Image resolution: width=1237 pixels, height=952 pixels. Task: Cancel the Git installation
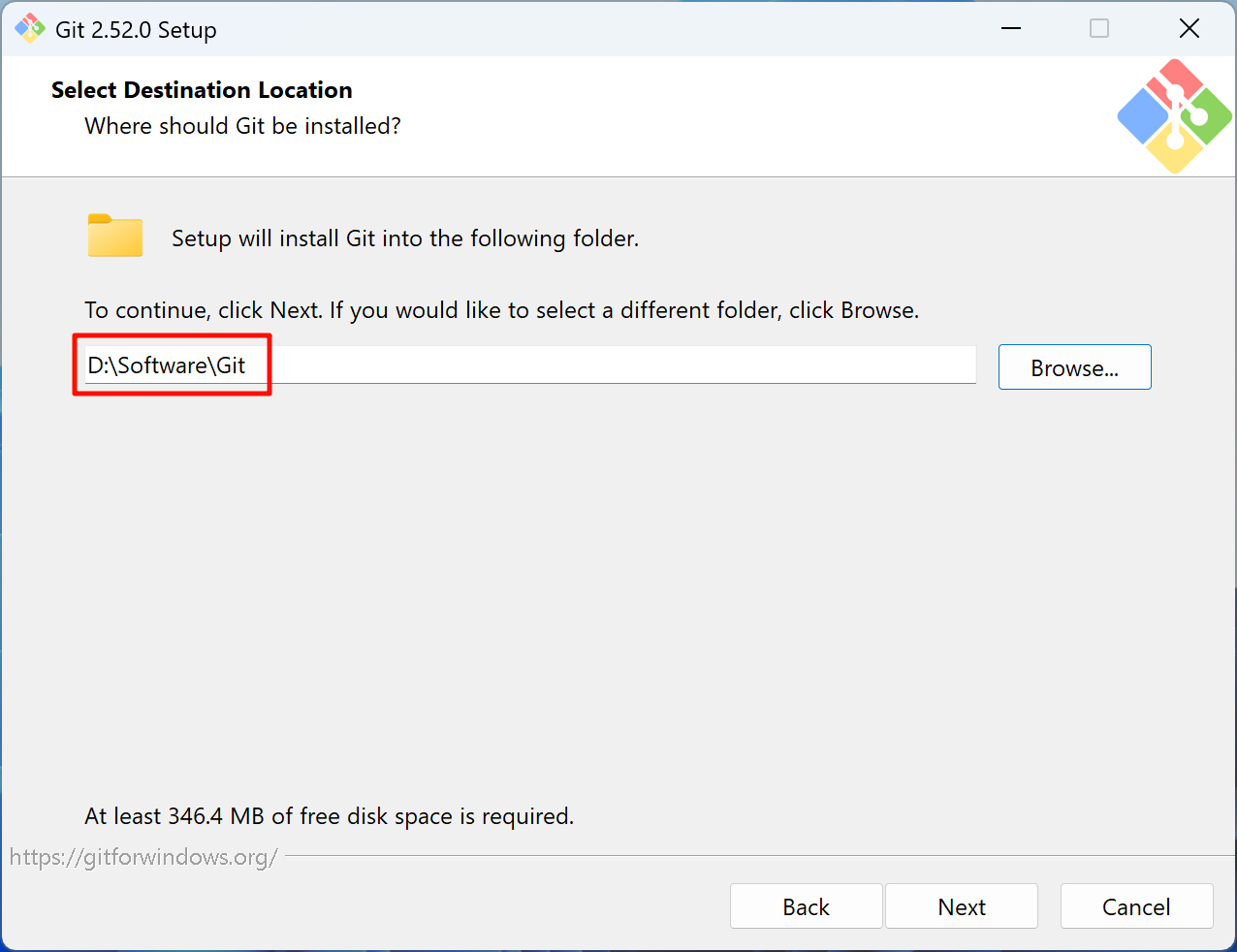1136,906
